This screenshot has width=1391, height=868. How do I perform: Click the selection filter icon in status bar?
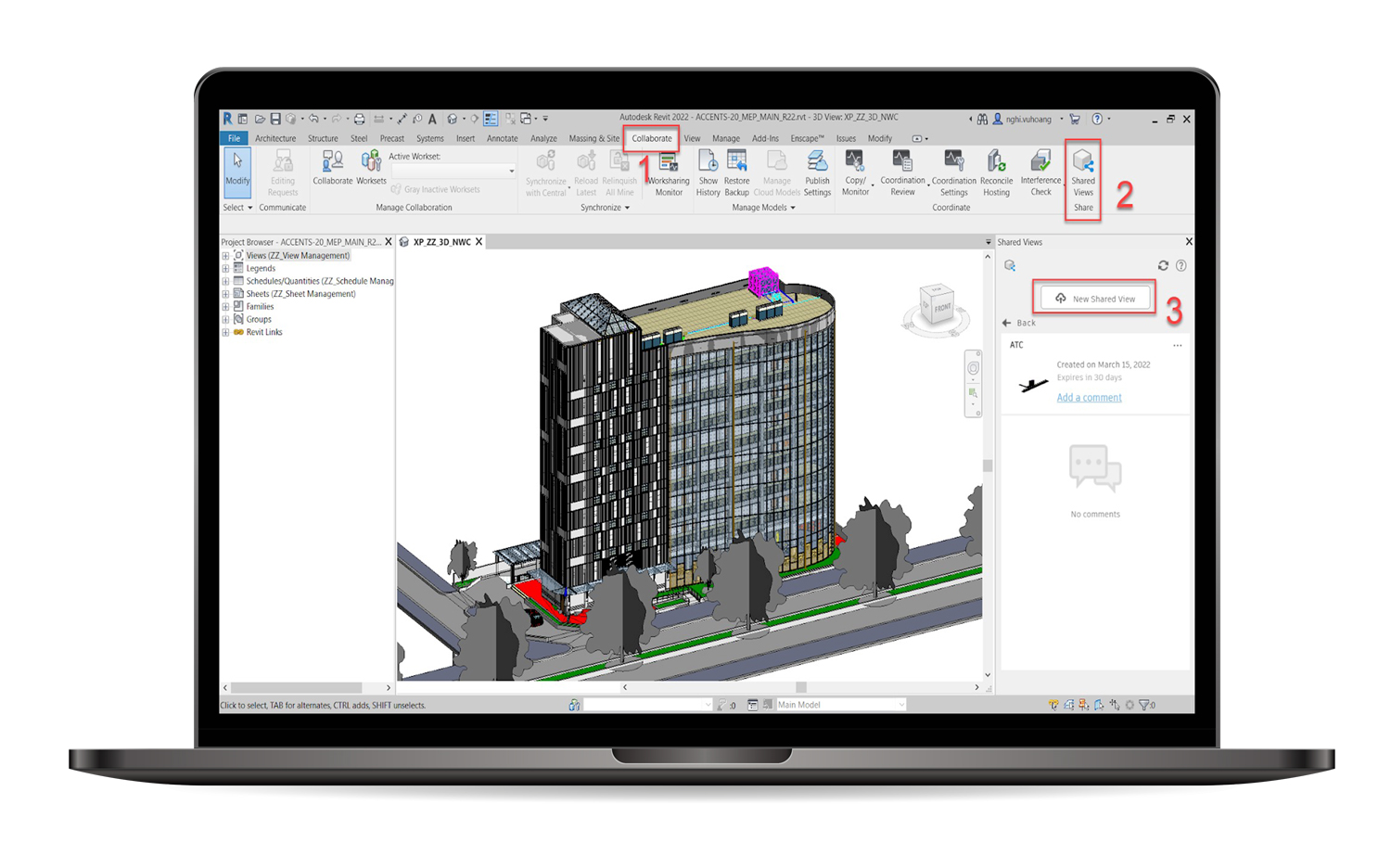[1146, 705]
